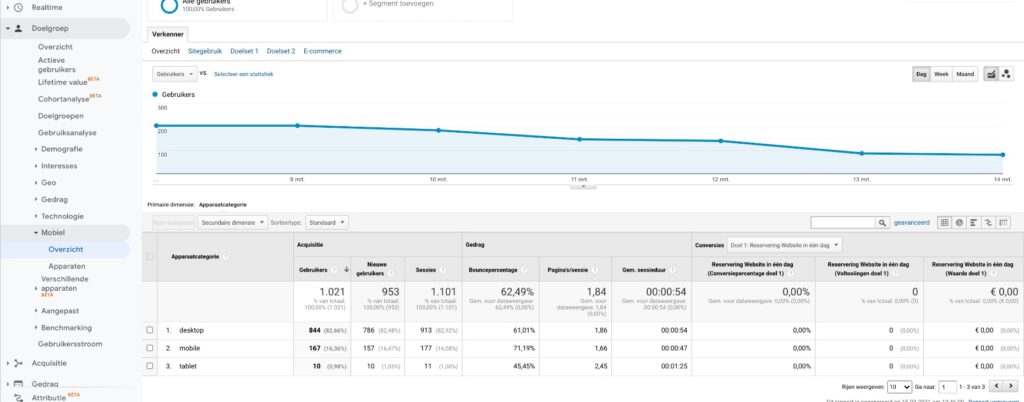This screenshot has height=402, width=1024.
Task: Switch to line chart view
Action: point(991,74)
